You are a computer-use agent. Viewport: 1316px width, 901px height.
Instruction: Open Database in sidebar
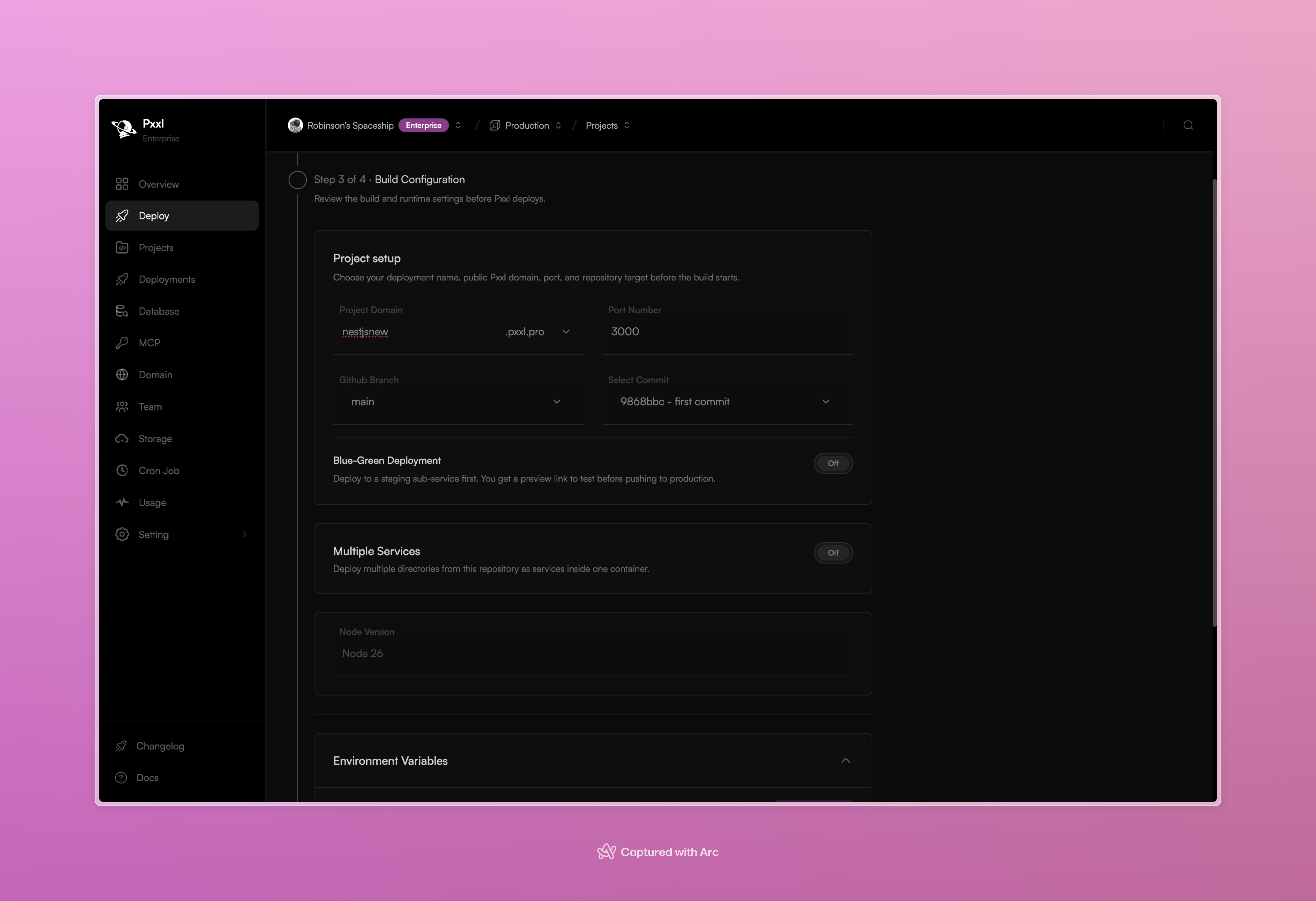click(182, 311)
